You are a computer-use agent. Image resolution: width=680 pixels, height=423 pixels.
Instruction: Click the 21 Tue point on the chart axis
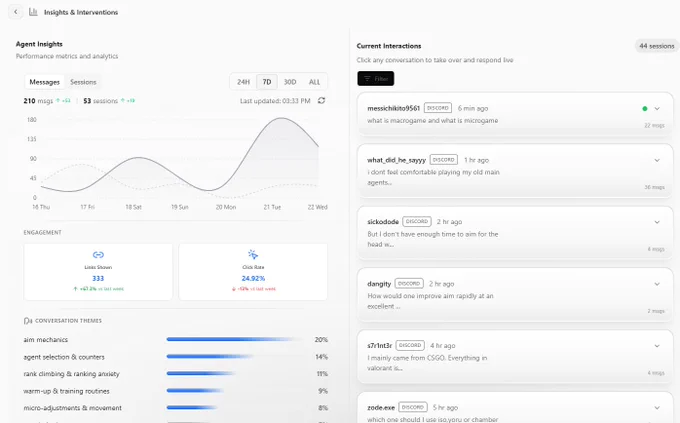pyautogui.click(x=272, y=207)
